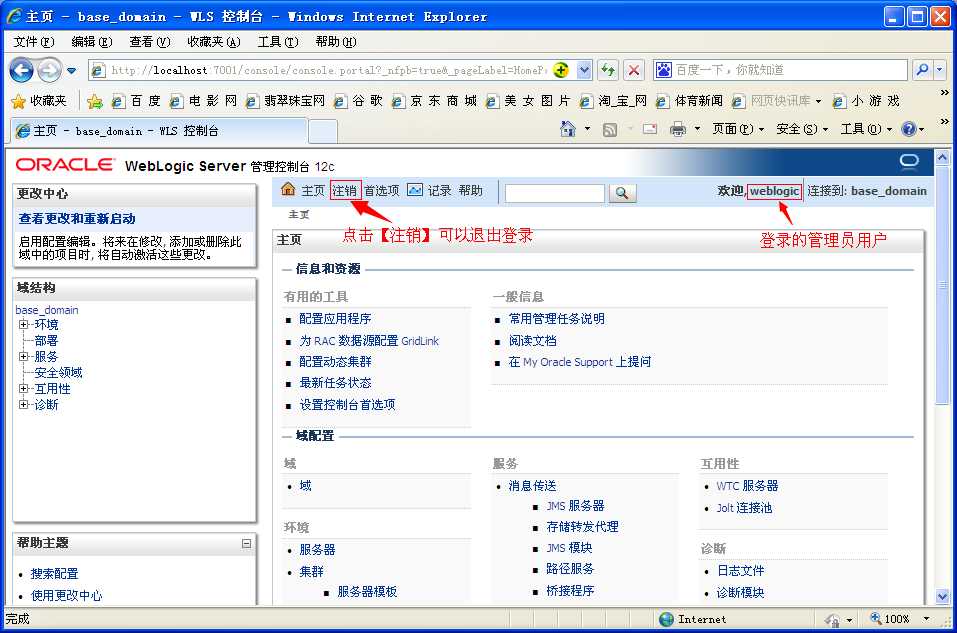Open the 100% zoom level dropdown
Screen dimensions: 957x633
click(926, 618)
